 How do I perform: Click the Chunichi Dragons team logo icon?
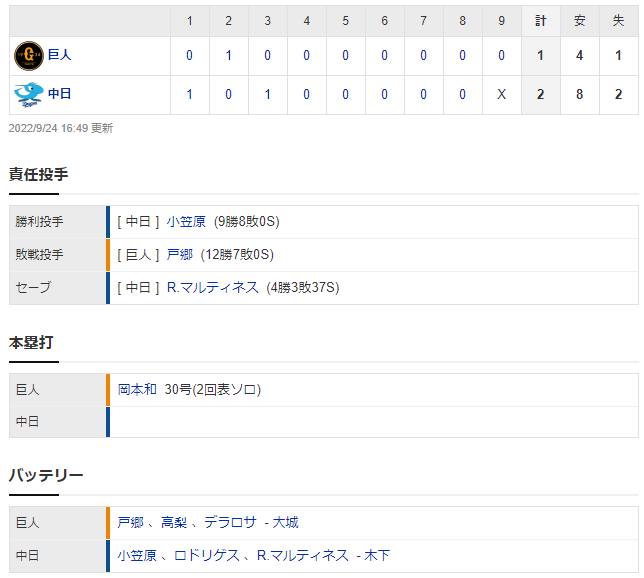point(29,94)
